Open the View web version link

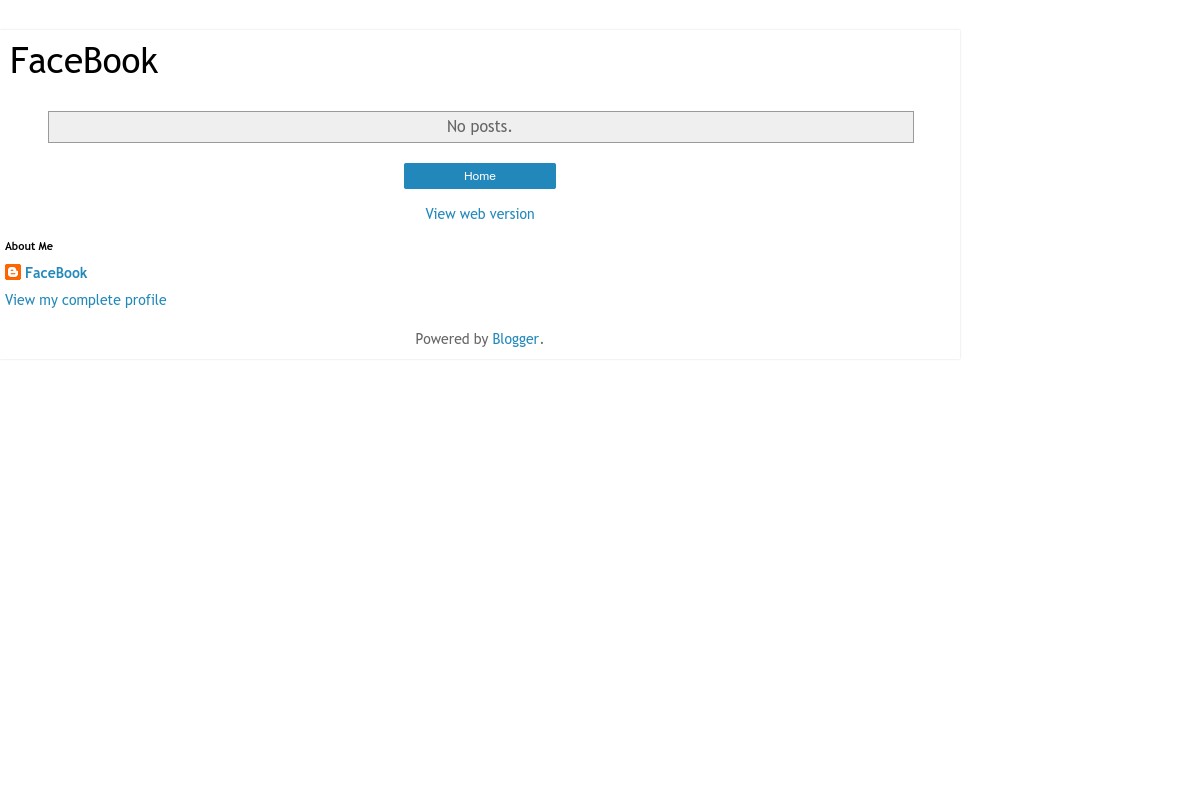480,214
